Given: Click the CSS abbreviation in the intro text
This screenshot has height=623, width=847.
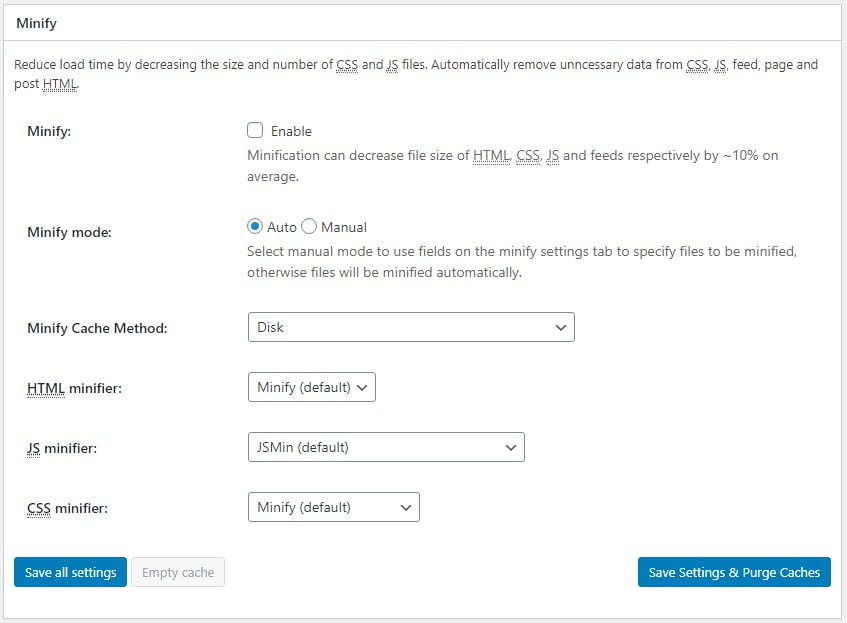Looking at the screenshot, I should pyautogui.click(x=347, y=64).
